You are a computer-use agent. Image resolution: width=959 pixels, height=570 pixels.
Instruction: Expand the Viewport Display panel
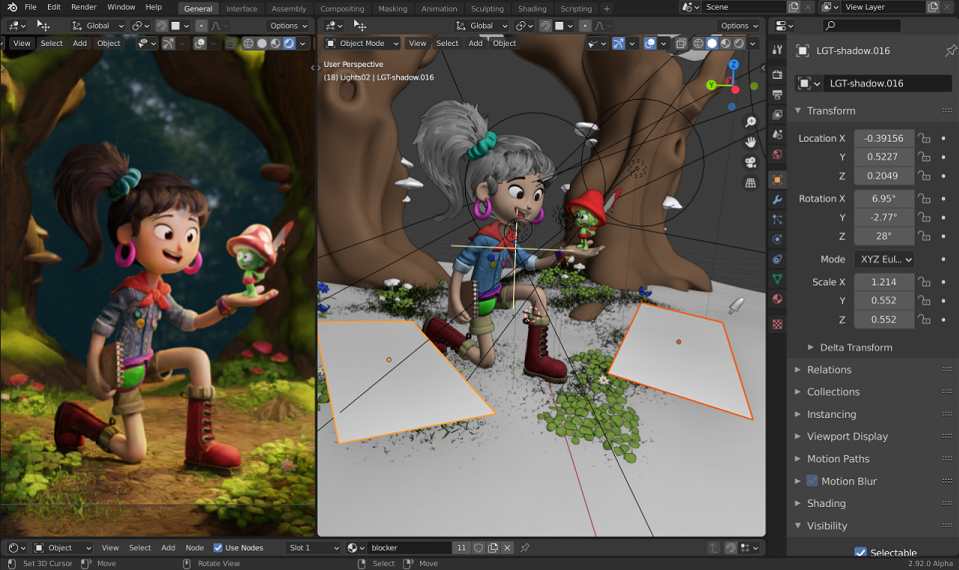coord(798,436)
